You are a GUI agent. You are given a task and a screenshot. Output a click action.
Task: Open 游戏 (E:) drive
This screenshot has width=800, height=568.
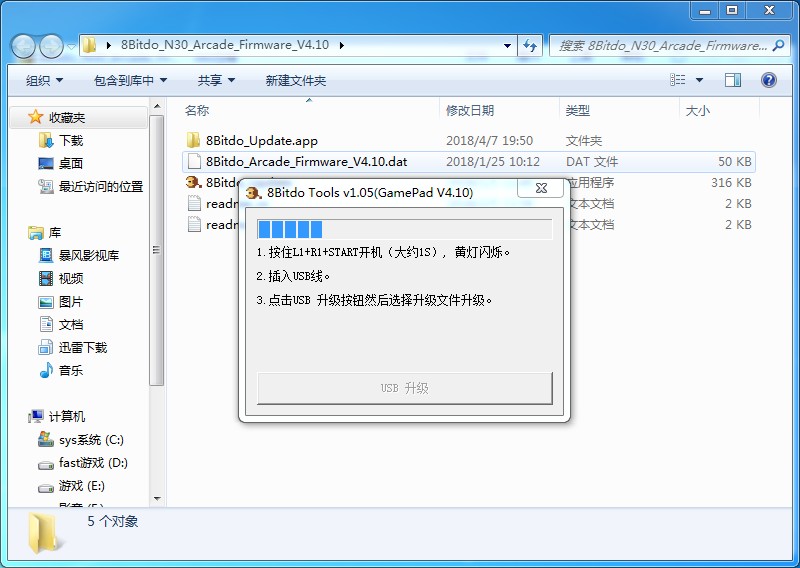[81, 486]
